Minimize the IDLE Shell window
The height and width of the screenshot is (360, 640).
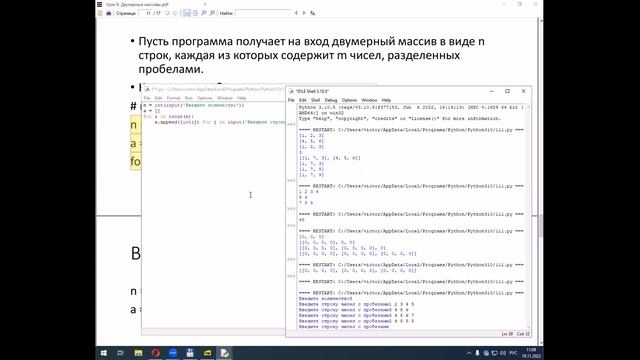coord(491,91)
